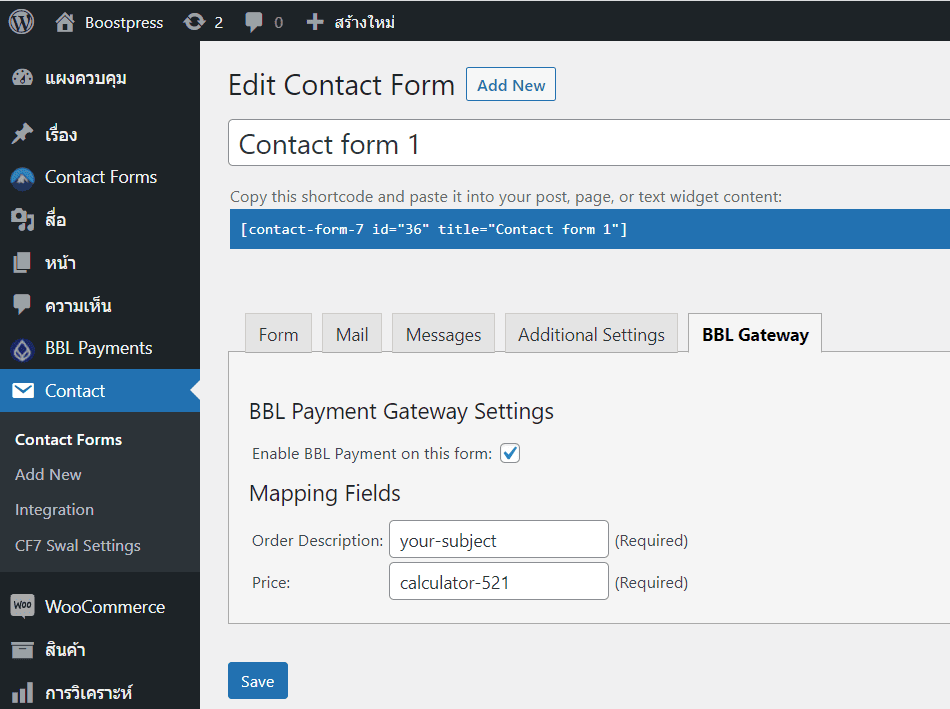Open the comments bubble icon in admin bar
This screenshot has width=950, height=709.
[x=254, y=21]
